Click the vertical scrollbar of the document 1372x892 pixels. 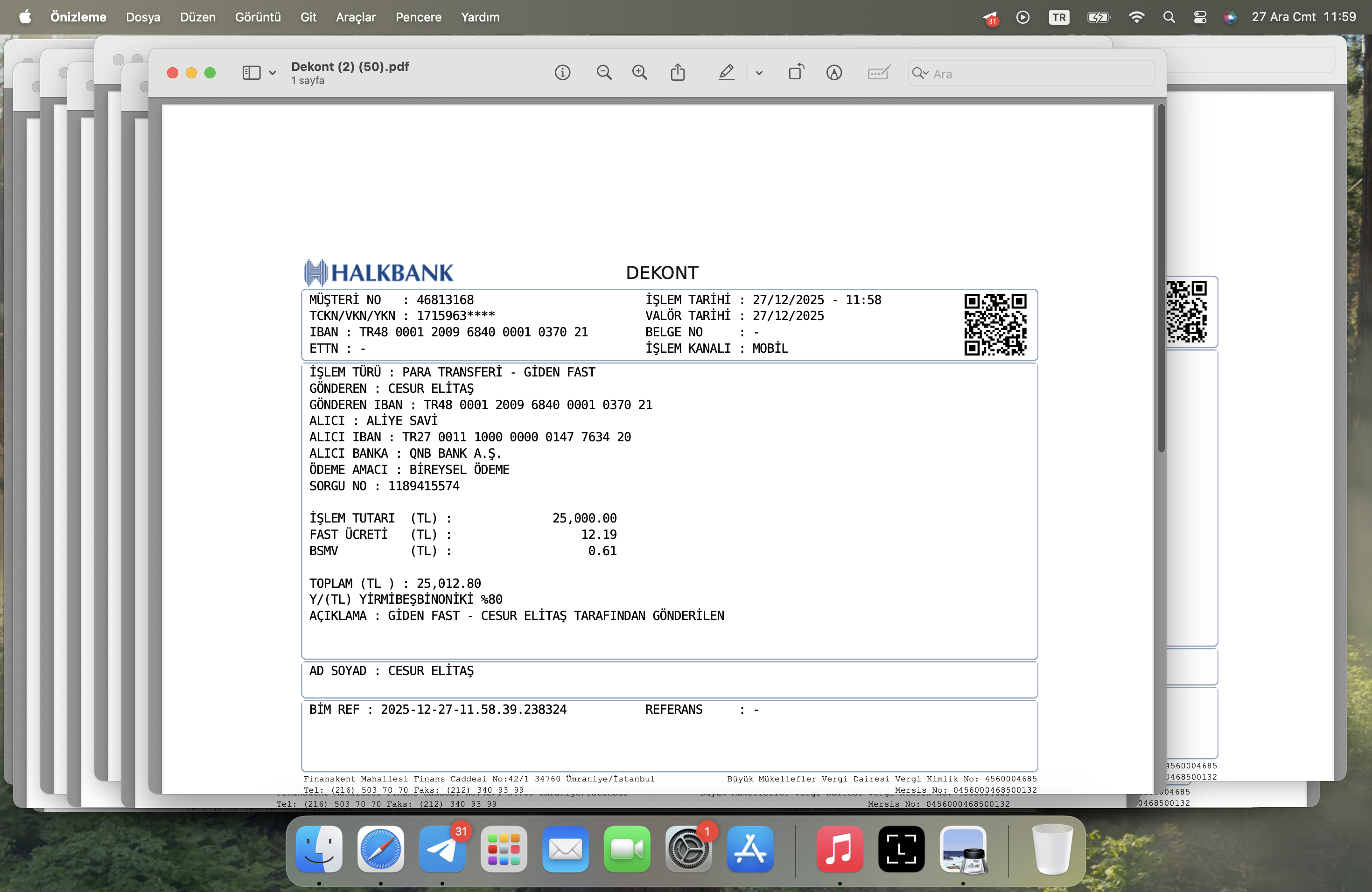tap(1161, 279)
